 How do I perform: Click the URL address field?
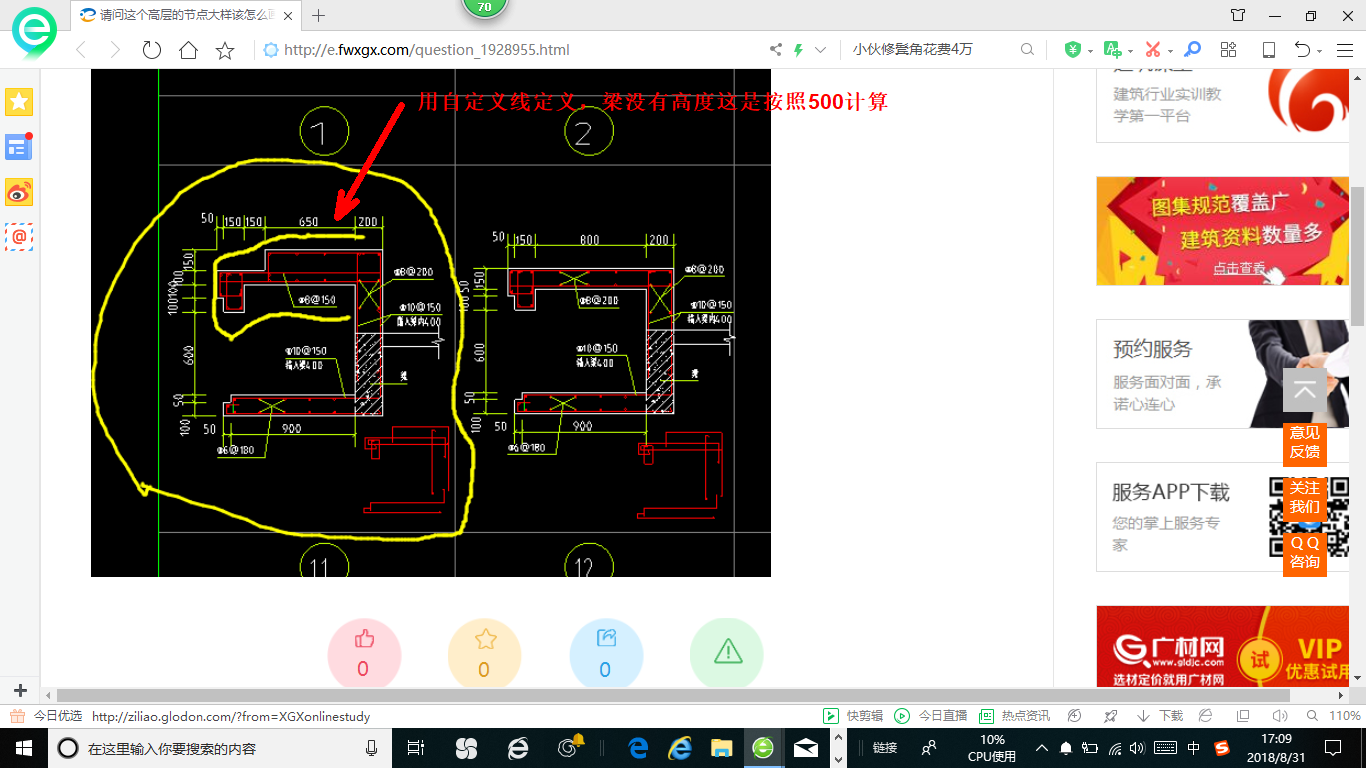click(510, 50)
